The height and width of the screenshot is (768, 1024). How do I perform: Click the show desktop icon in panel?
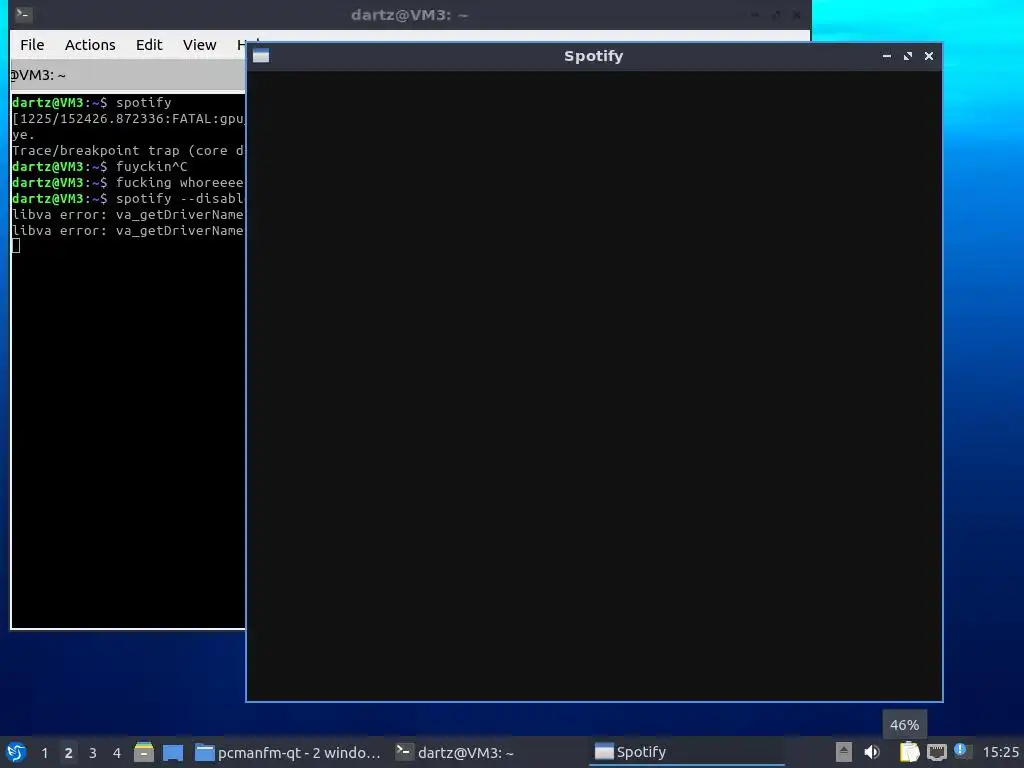(x=173, y=752)
